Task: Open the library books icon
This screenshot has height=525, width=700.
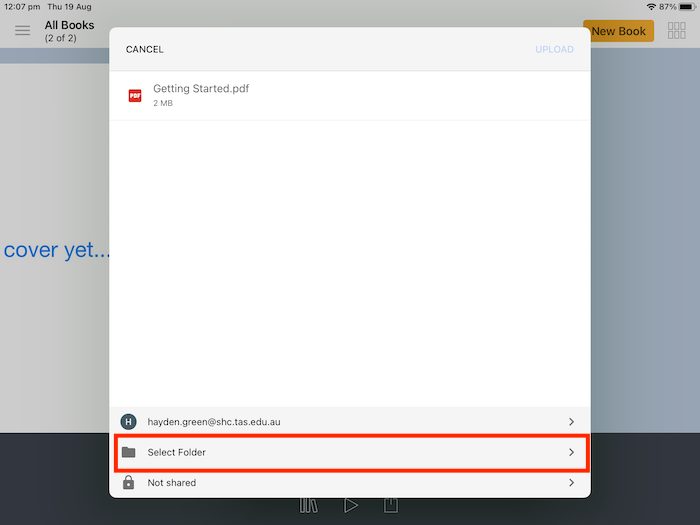Action: click(x=308, y=505)
